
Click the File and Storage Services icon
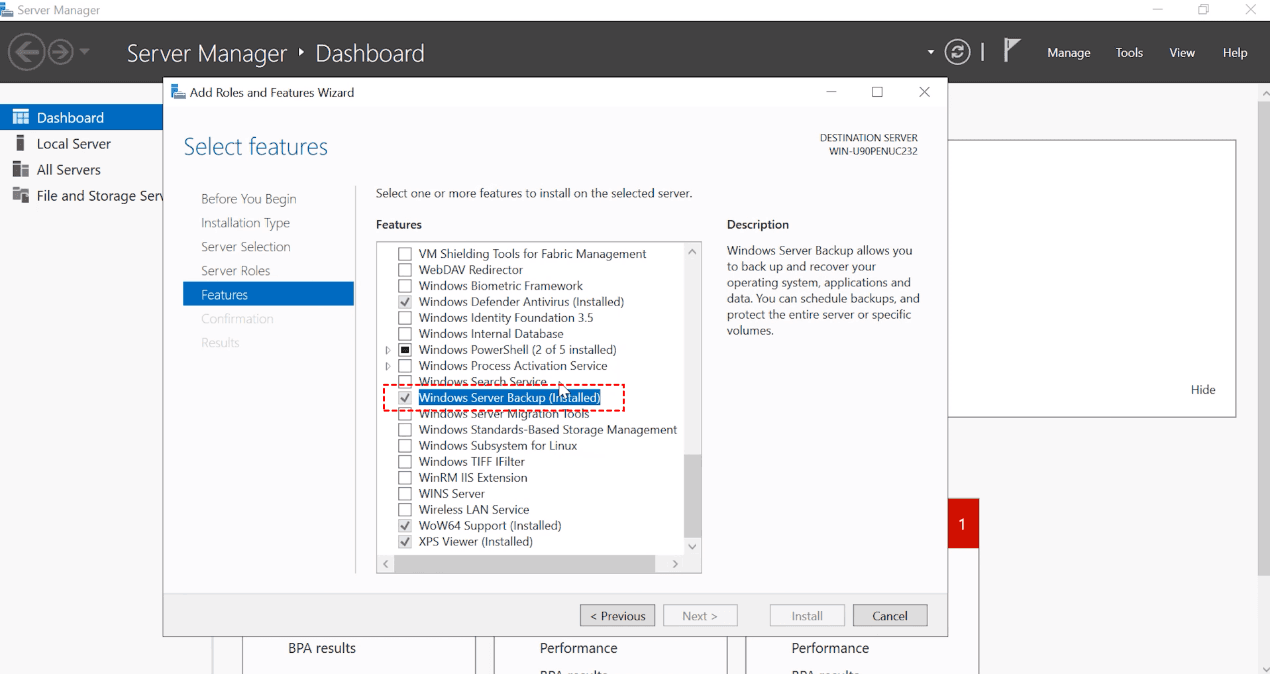click(20, 195)
